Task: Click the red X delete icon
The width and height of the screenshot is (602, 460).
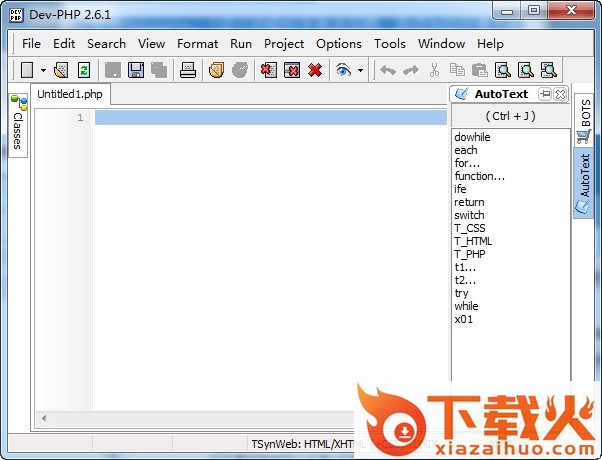Action: pos(315,70)
